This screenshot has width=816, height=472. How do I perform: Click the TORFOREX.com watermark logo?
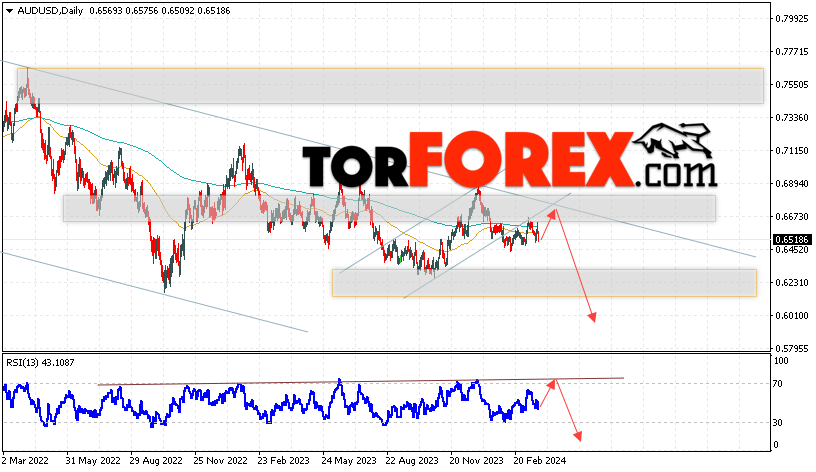(510, 159)
